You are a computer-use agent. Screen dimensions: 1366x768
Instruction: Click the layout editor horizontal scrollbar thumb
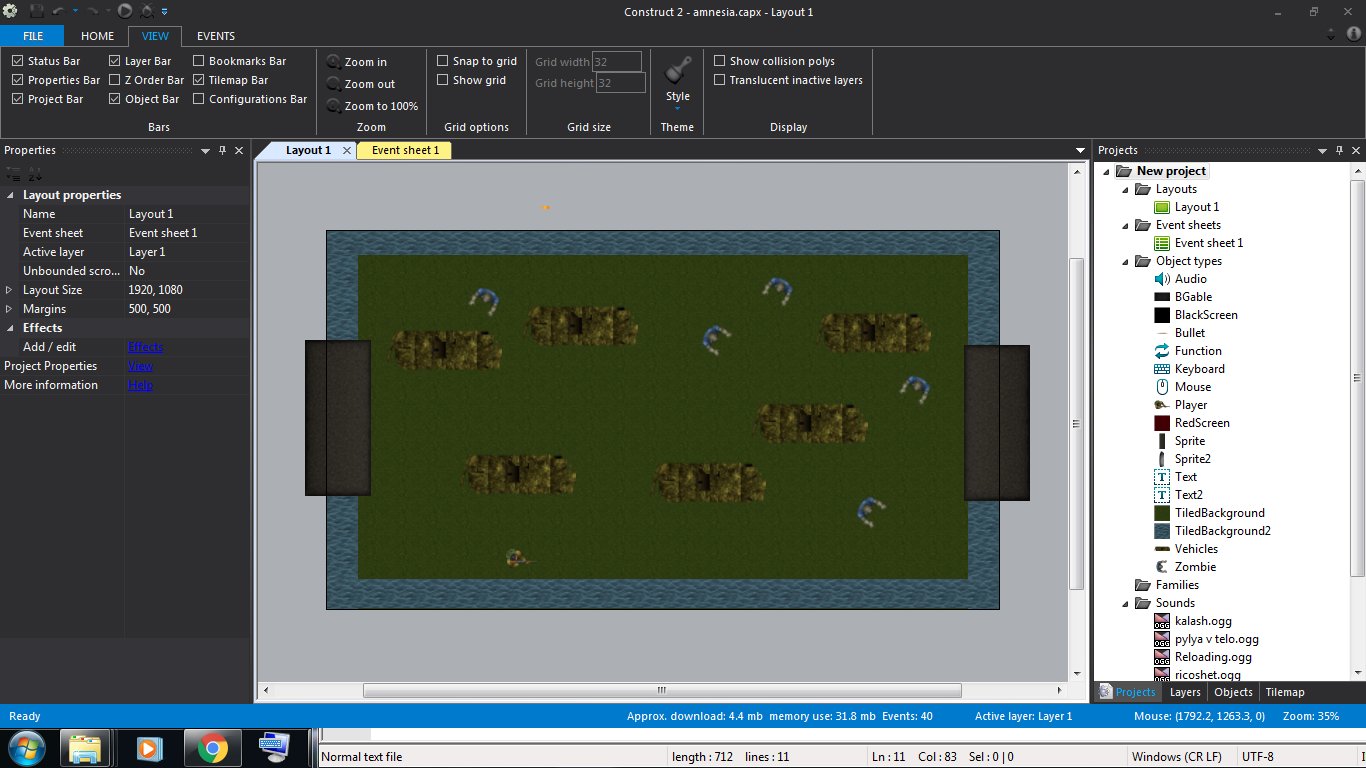[662, 690]
